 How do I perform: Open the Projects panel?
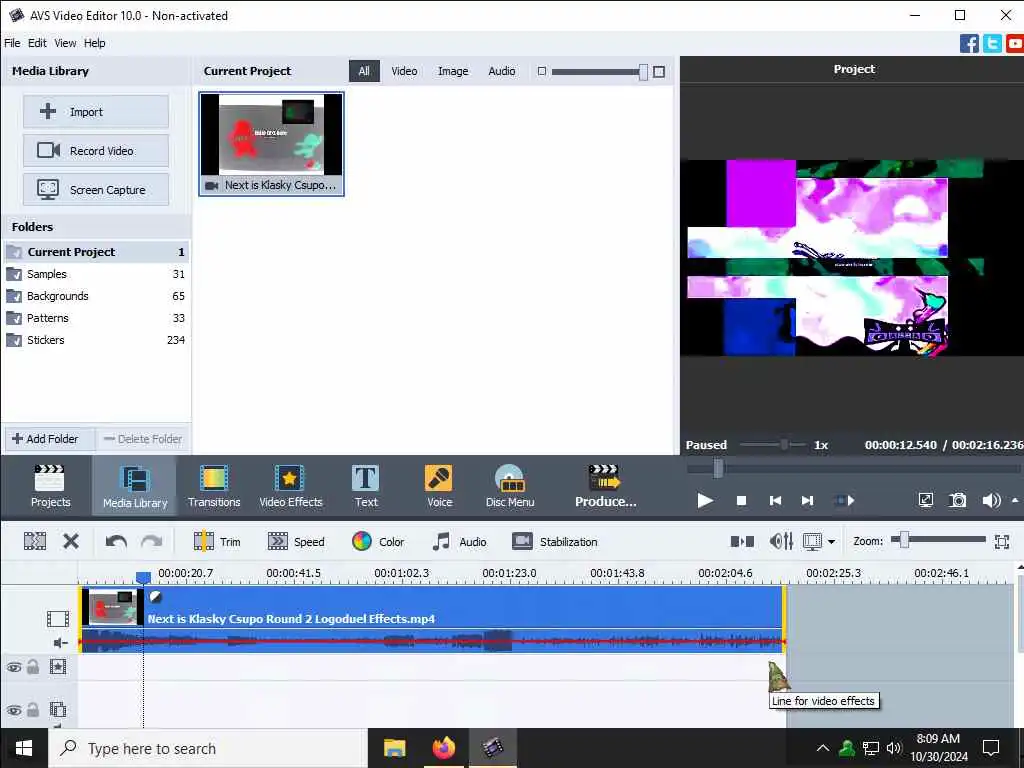coord(50,486)
